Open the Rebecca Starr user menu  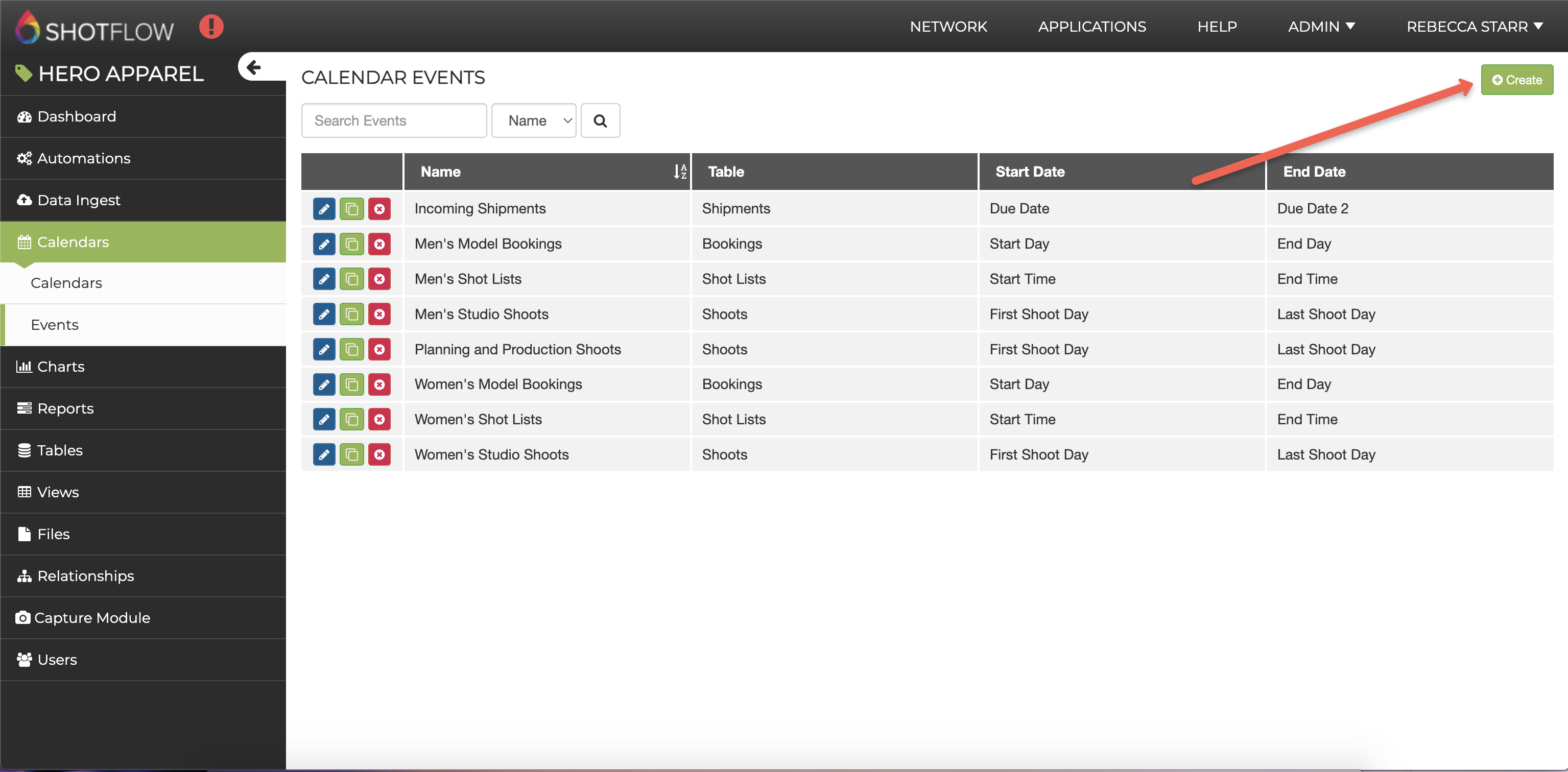[x=1474, y=27]
